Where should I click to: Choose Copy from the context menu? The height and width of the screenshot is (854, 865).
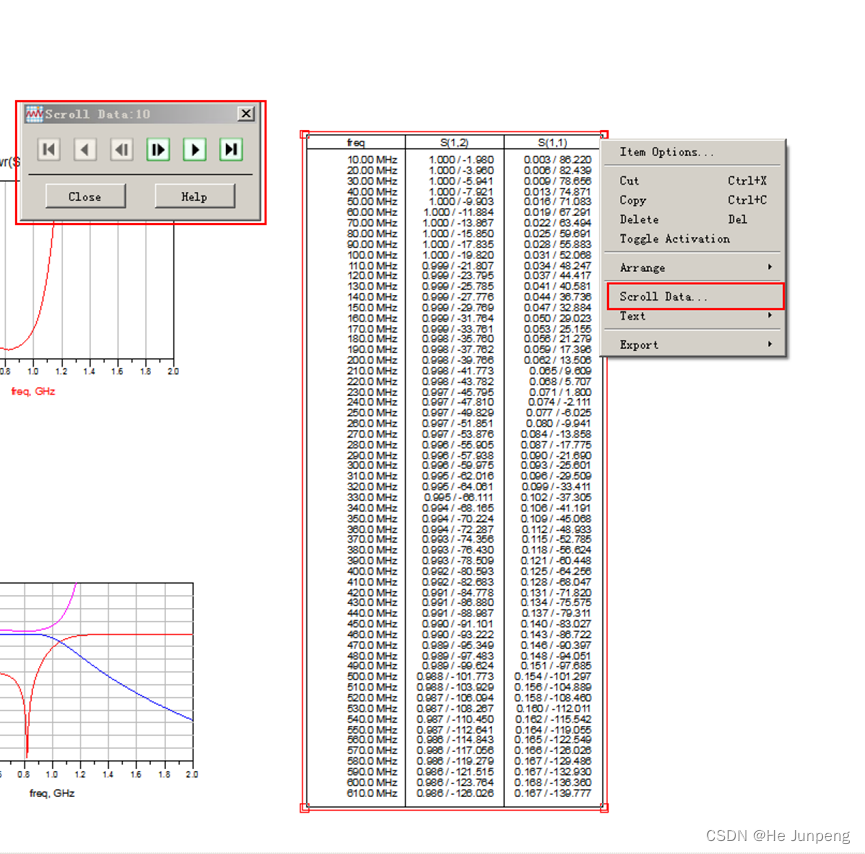pos(631,200)
